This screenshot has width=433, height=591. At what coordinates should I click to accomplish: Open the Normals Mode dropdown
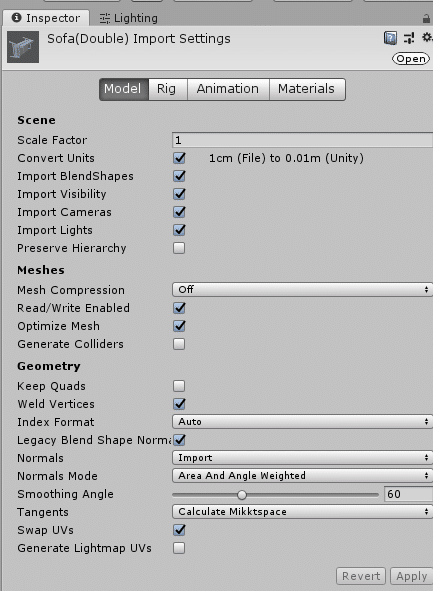tap(302, 476)
